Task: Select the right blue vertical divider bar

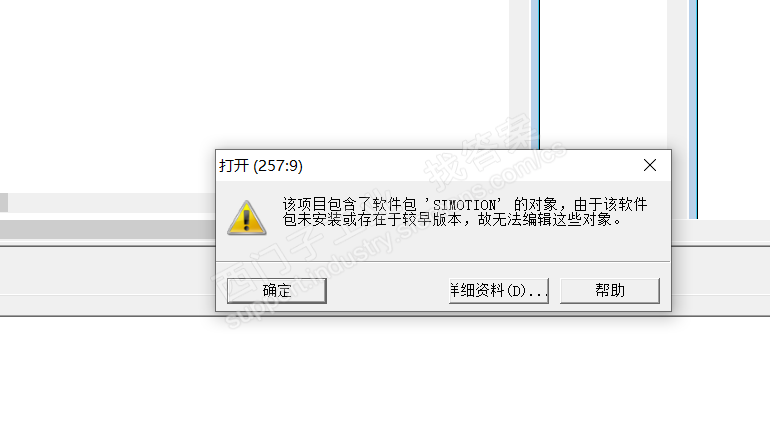Action: point(693,109)
